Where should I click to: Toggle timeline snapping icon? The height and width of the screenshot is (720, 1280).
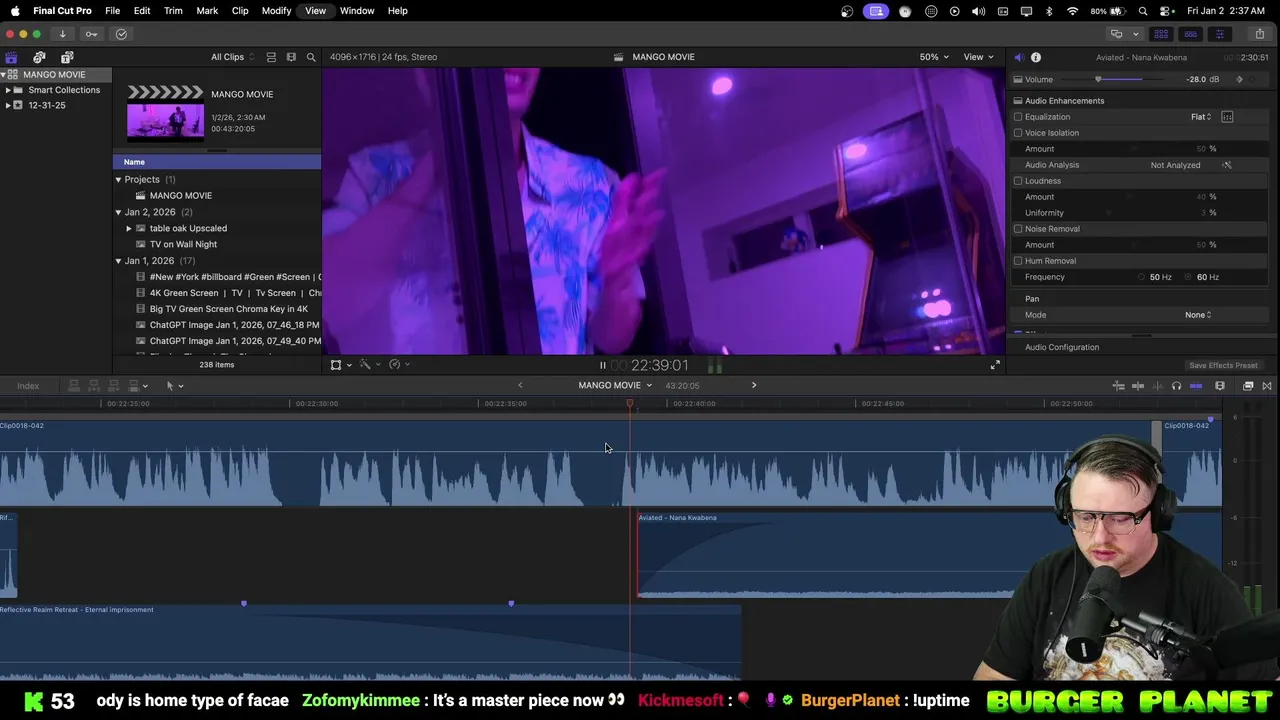1196,386
